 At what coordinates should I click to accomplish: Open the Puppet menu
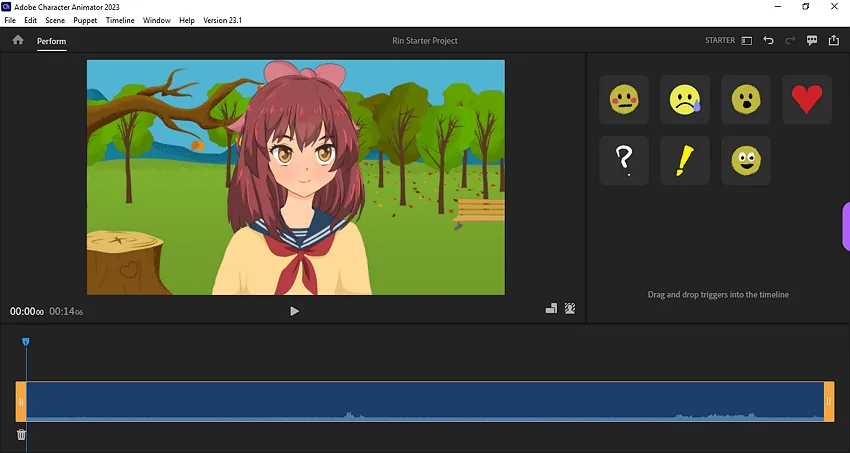85,20
